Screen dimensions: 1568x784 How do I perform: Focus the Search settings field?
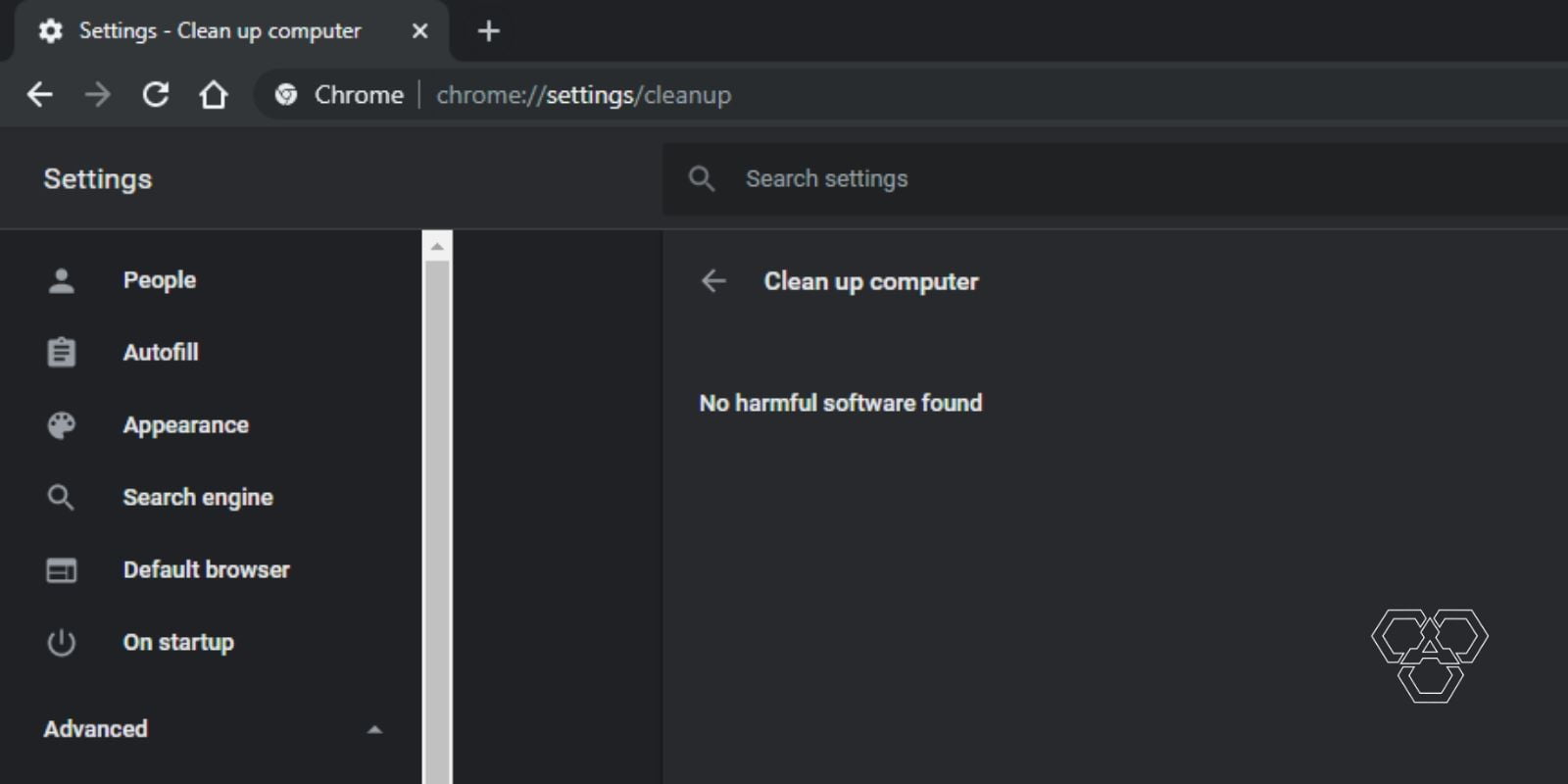pos(1115,179)
